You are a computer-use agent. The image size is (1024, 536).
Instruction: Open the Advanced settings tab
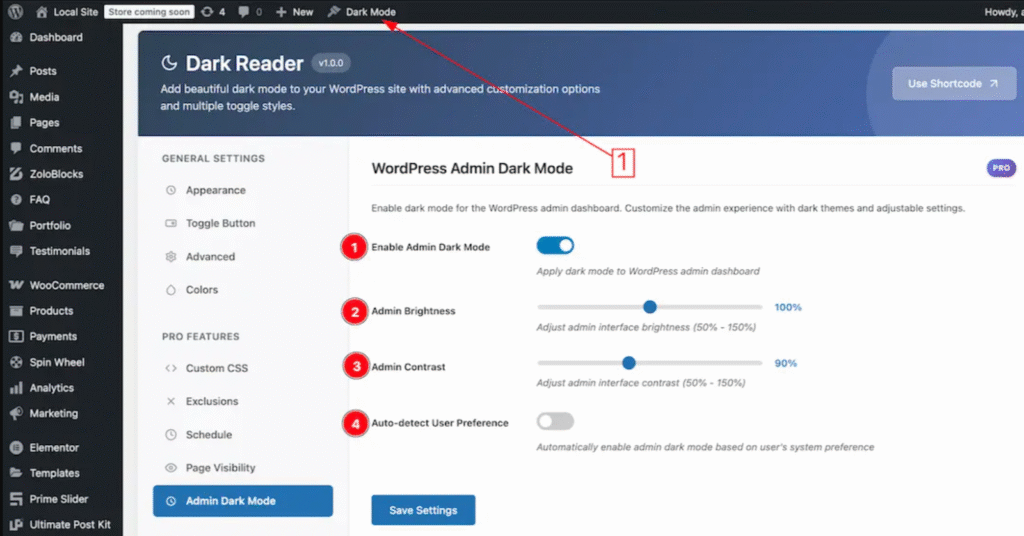click(243, 257)
